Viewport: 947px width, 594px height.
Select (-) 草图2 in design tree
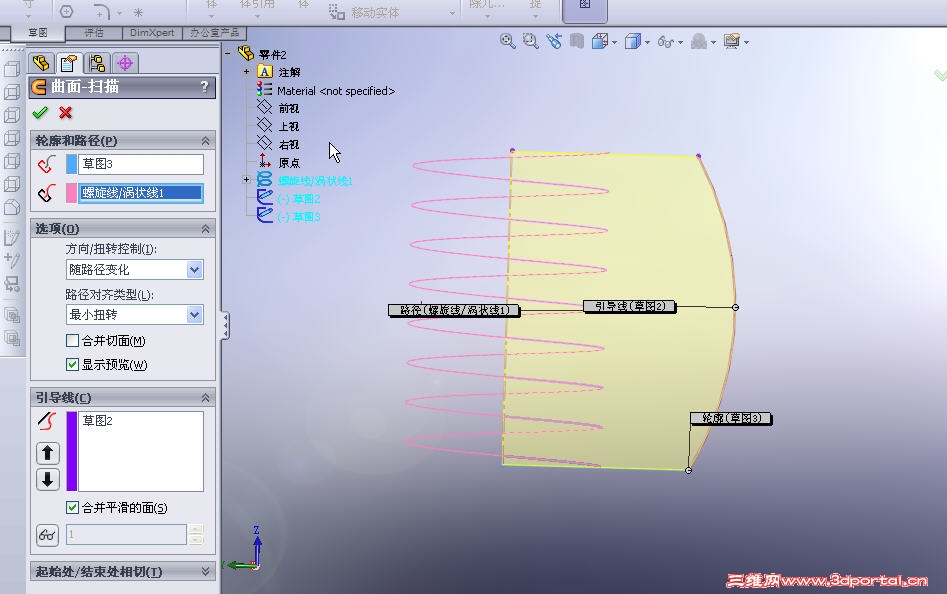point(298,199)
